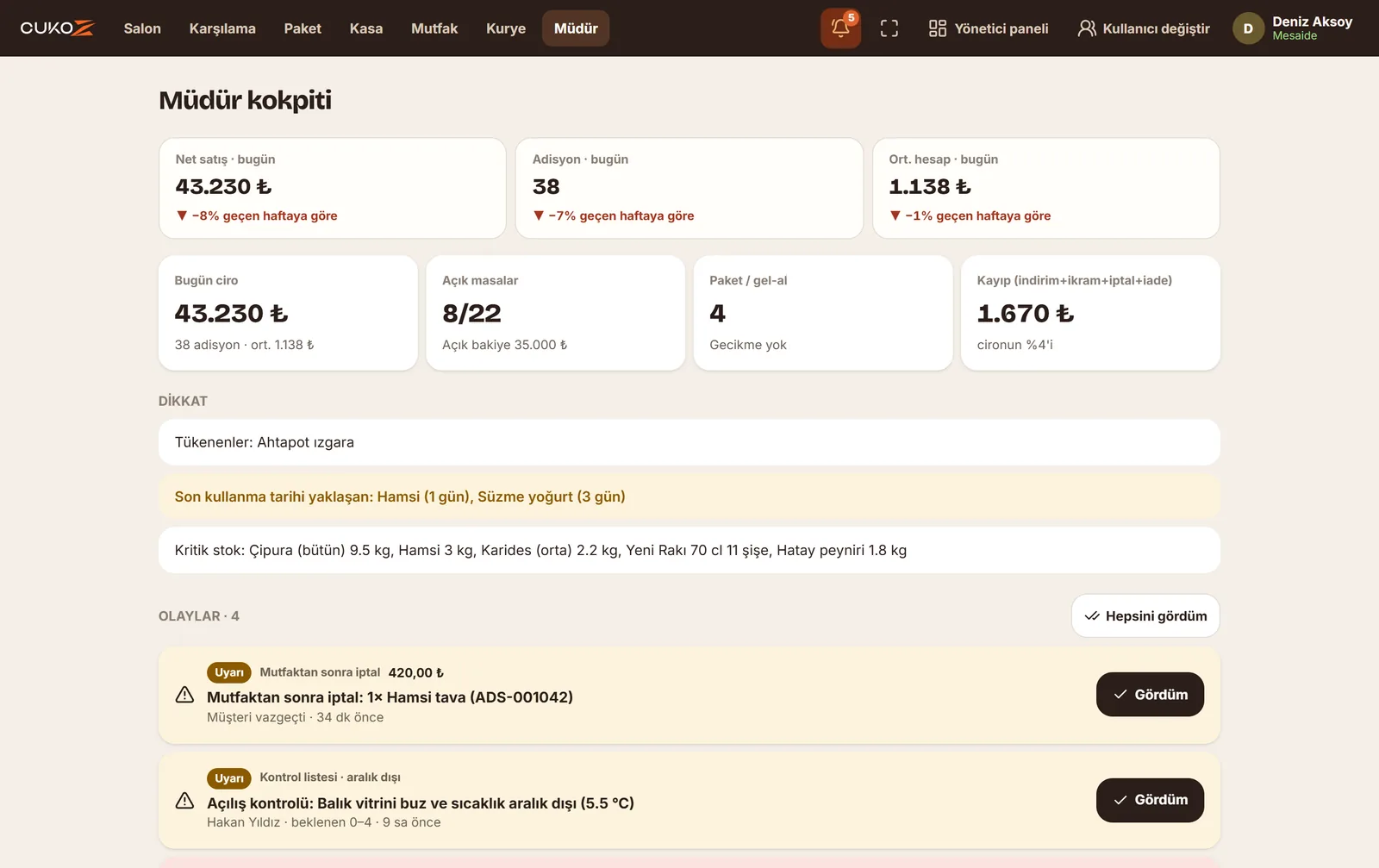Click the Gecikme yok text
The height and width of the screenshot is (868, 1379).
tap(748, 345)
